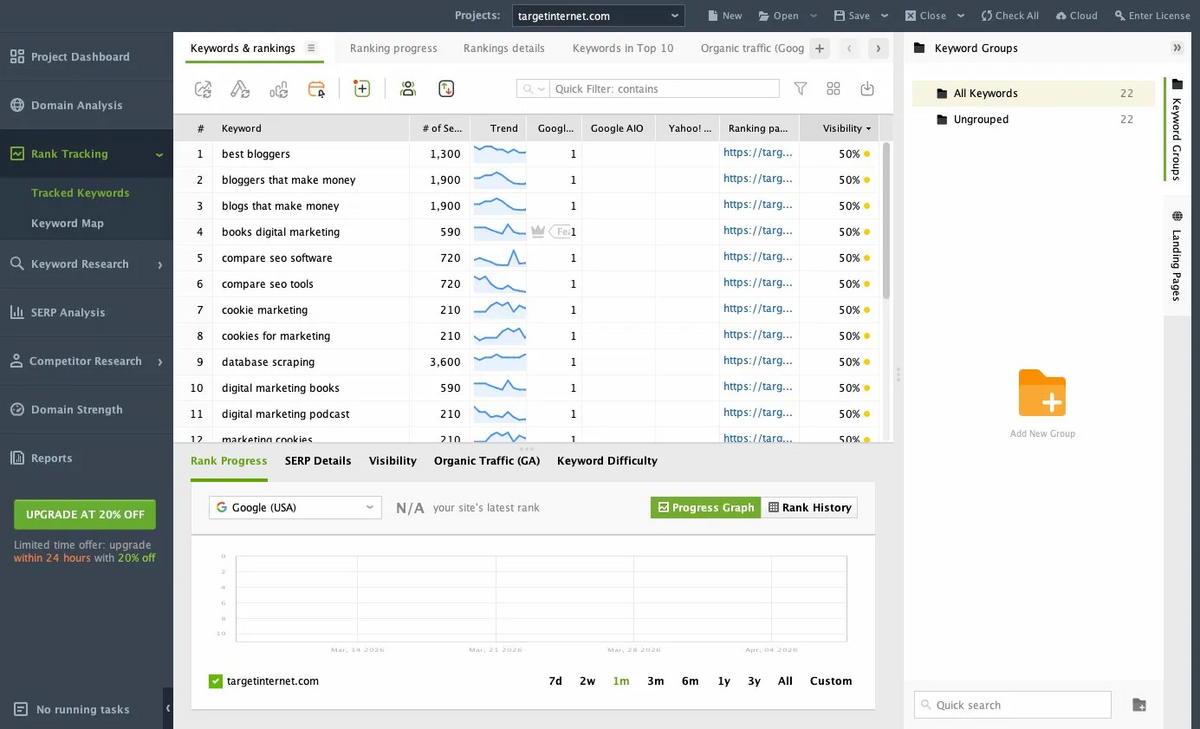
Task: Click the competitors person icon
Action: 407,89
